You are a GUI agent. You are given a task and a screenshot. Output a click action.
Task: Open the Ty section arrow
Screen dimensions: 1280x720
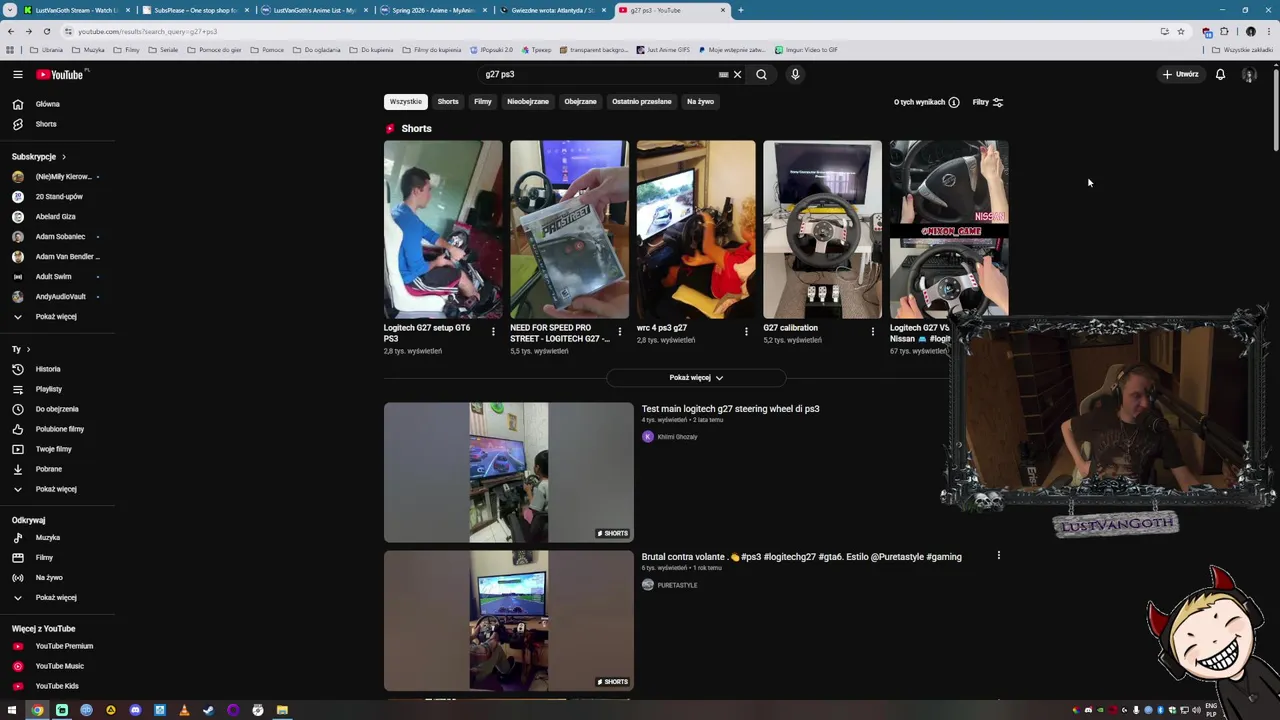pos(28,349)
